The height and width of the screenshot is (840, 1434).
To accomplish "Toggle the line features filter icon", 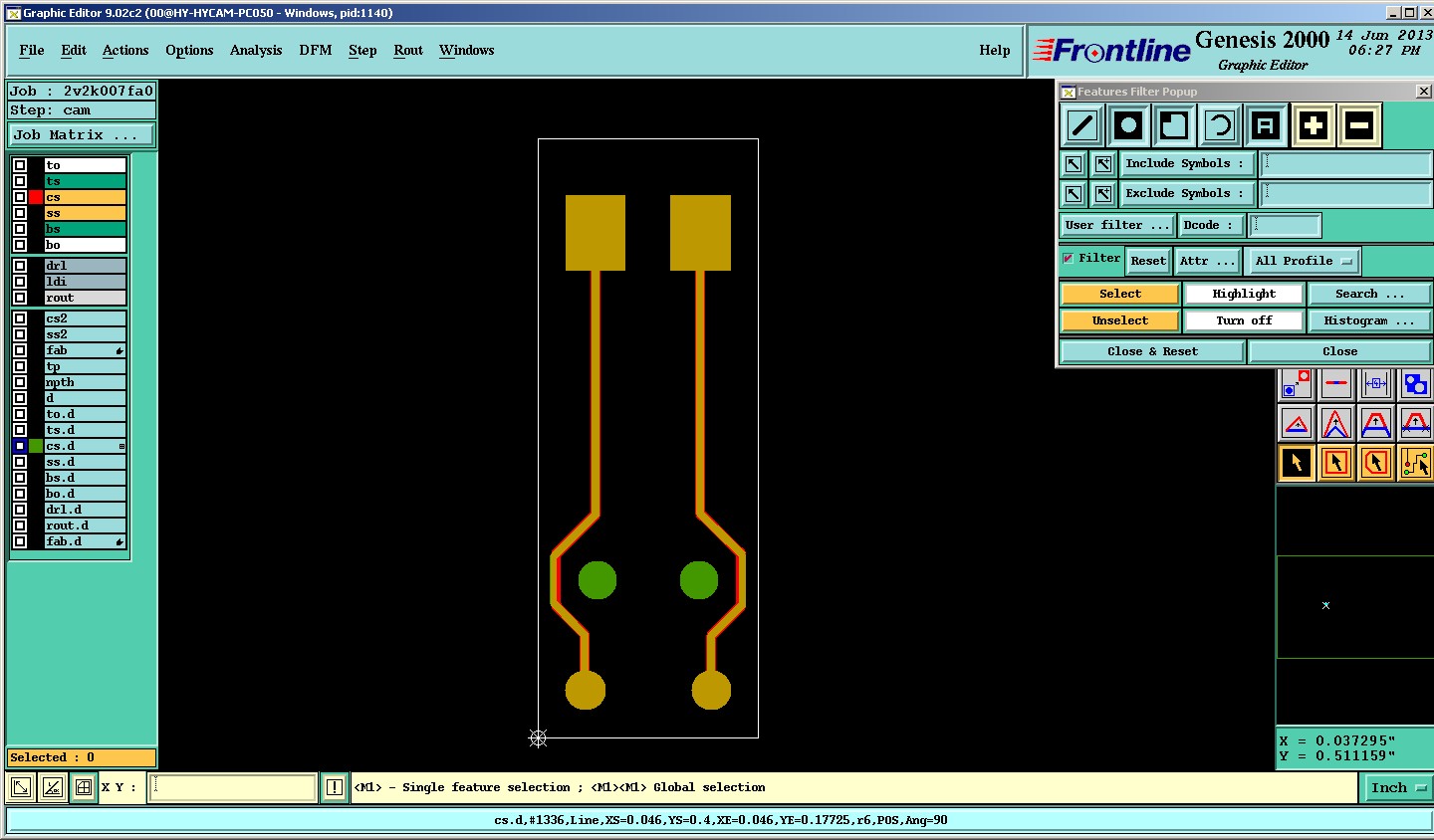I will (x=1082, y=125).
